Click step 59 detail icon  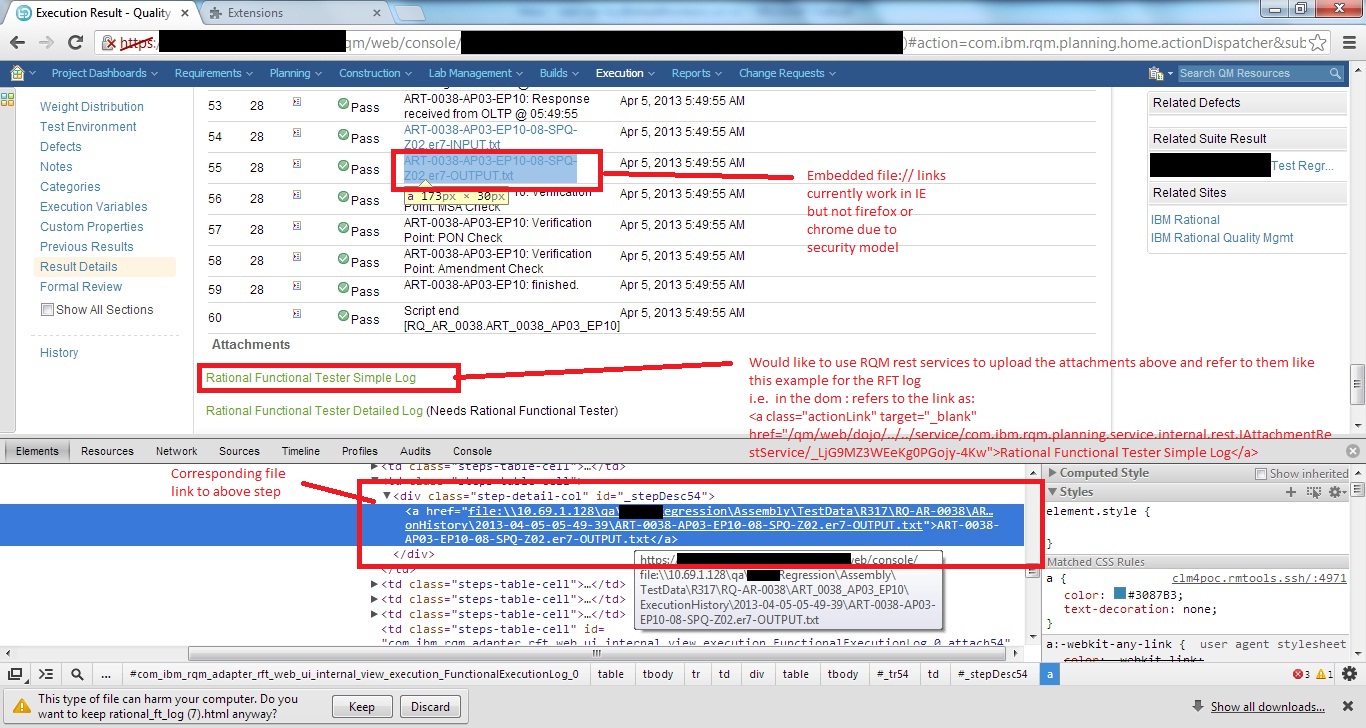tap(296, 287)
